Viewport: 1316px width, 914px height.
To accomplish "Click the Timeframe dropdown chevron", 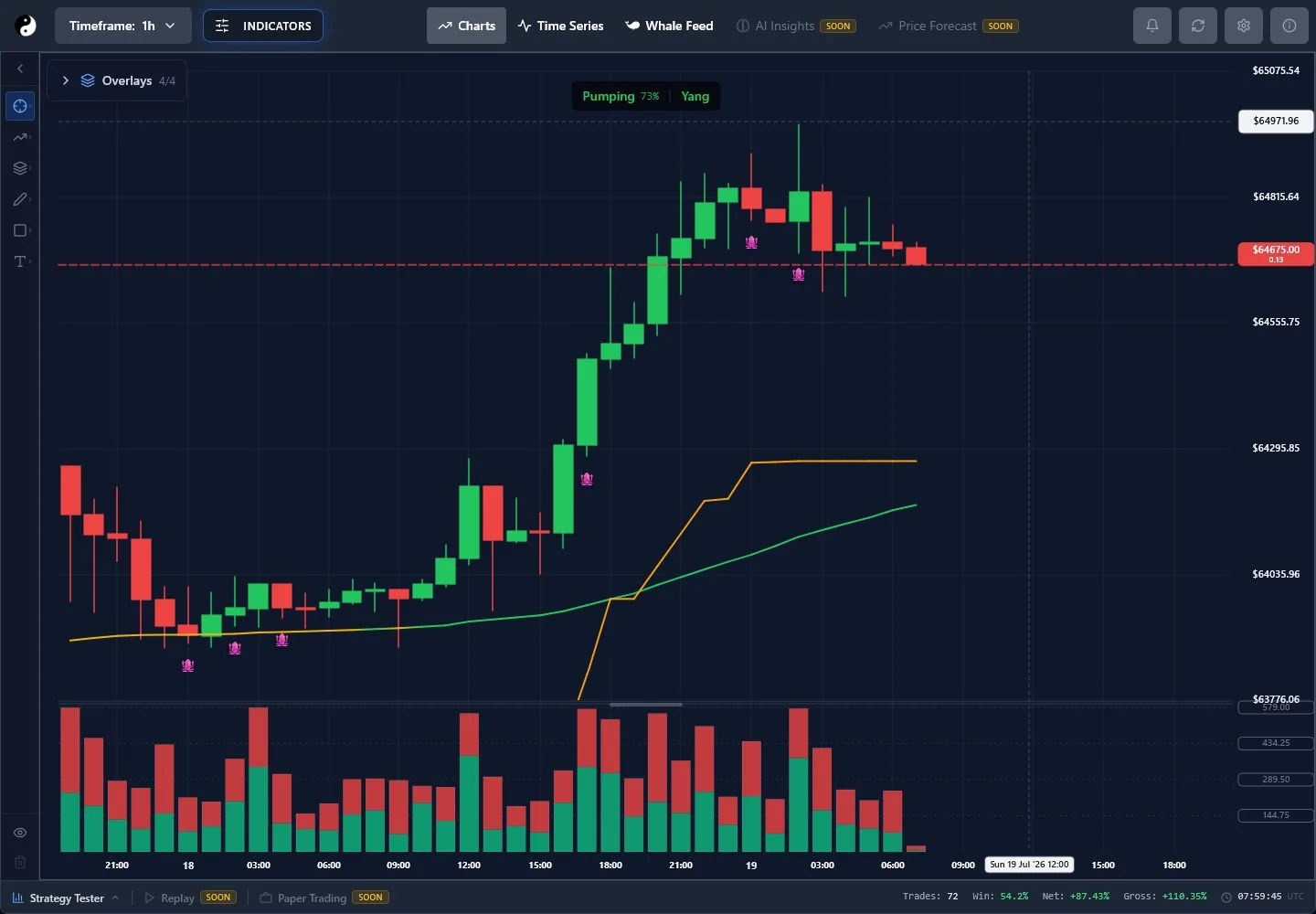I will [x=170, y=26].
